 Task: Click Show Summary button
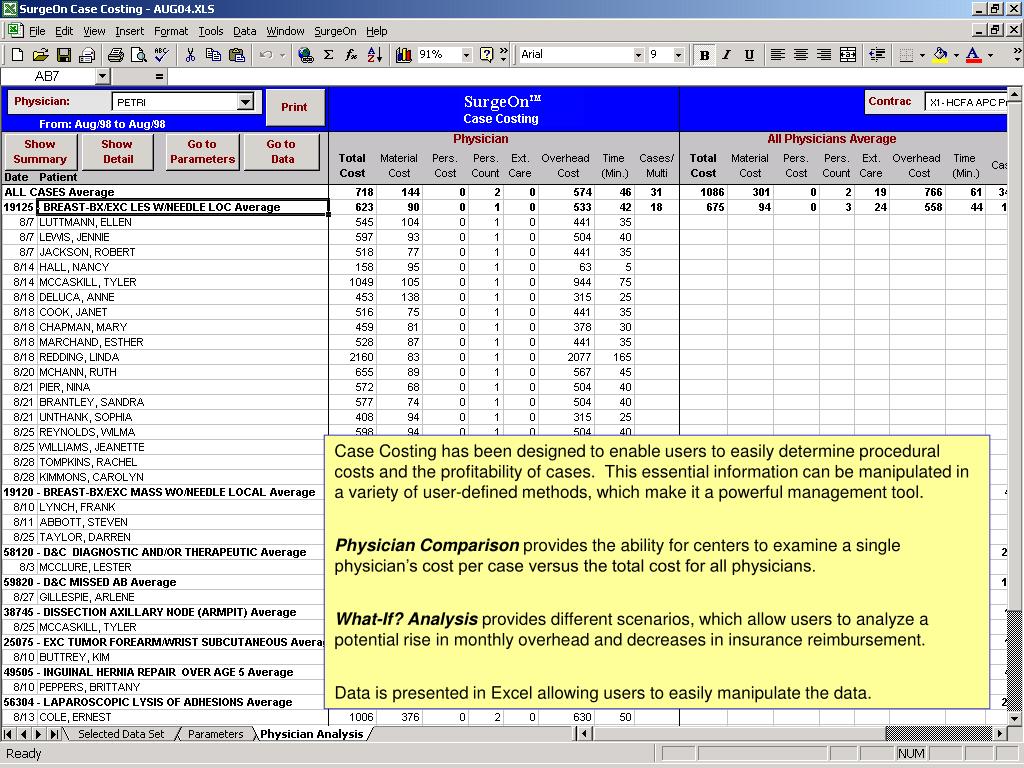(x=40, y=152)
